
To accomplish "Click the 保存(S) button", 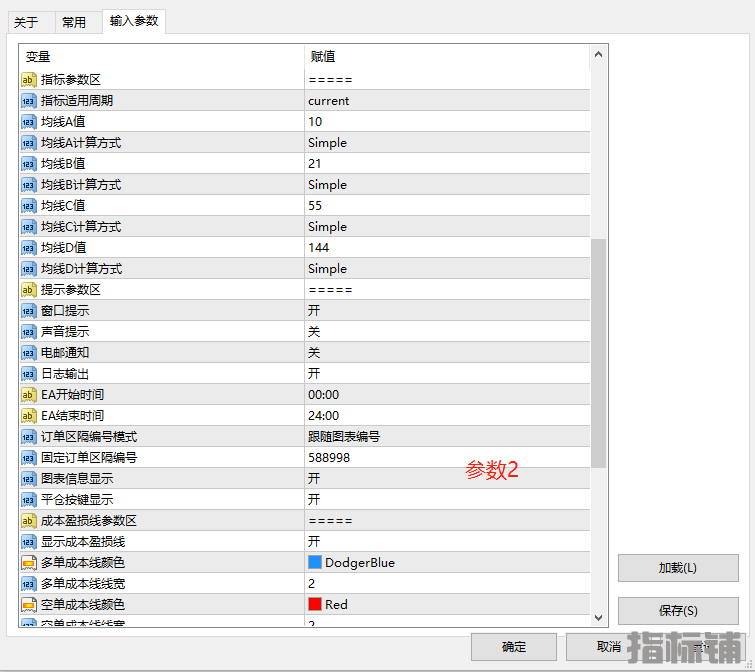I will point(678,611).
